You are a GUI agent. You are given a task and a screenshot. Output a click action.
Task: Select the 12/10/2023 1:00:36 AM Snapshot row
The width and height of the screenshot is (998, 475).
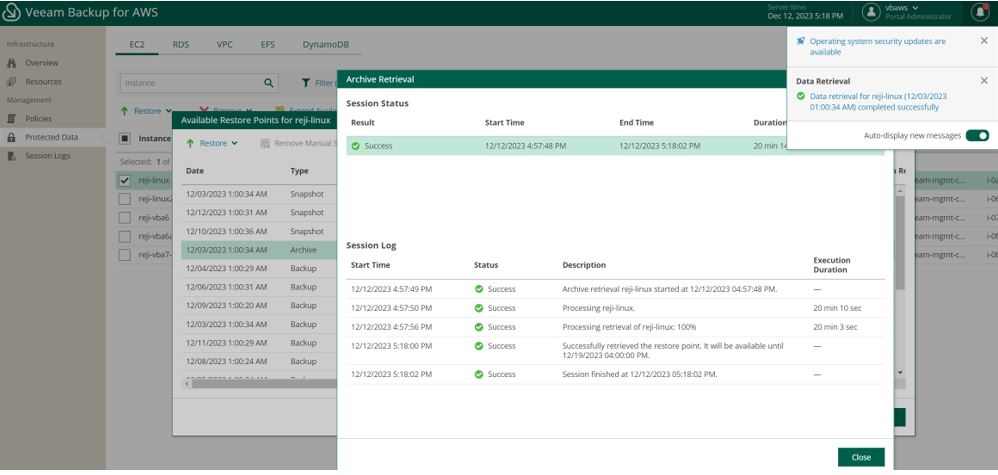(259, 231)
